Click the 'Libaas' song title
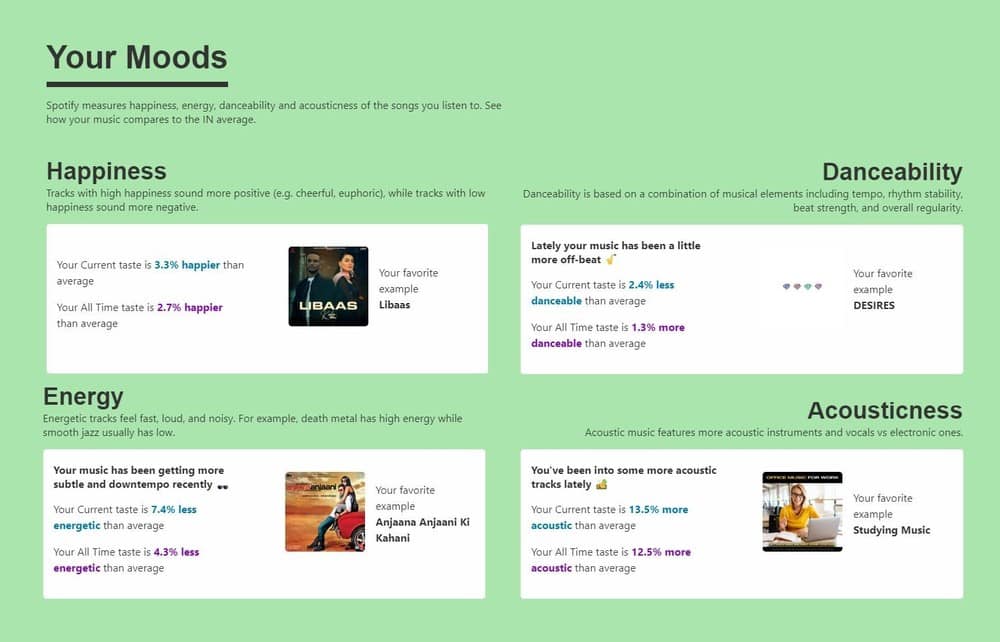 pos(394,305)
